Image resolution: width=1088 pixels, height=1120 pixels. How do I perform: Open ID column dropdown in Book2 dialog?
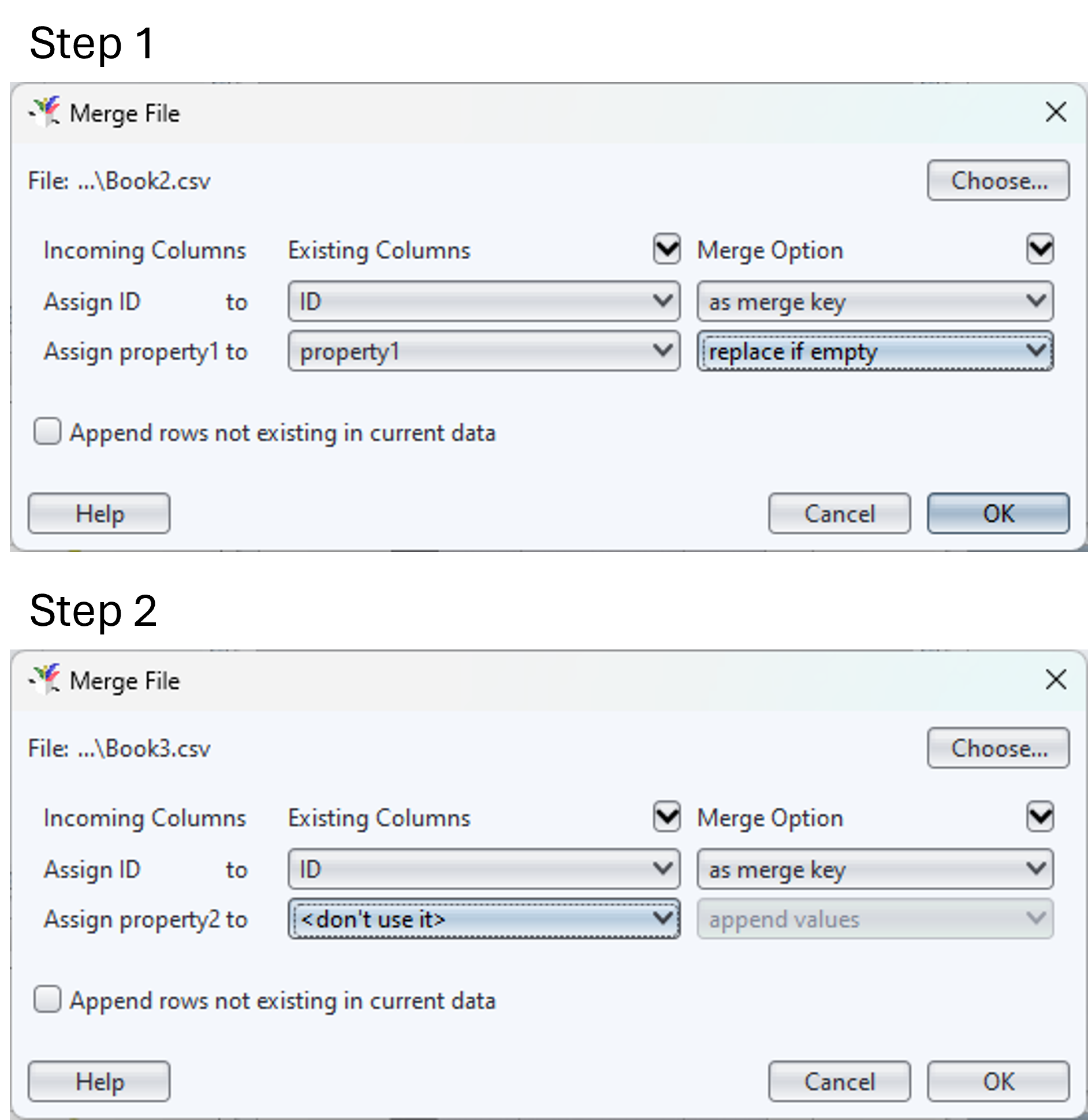click(x=483, y=301)
